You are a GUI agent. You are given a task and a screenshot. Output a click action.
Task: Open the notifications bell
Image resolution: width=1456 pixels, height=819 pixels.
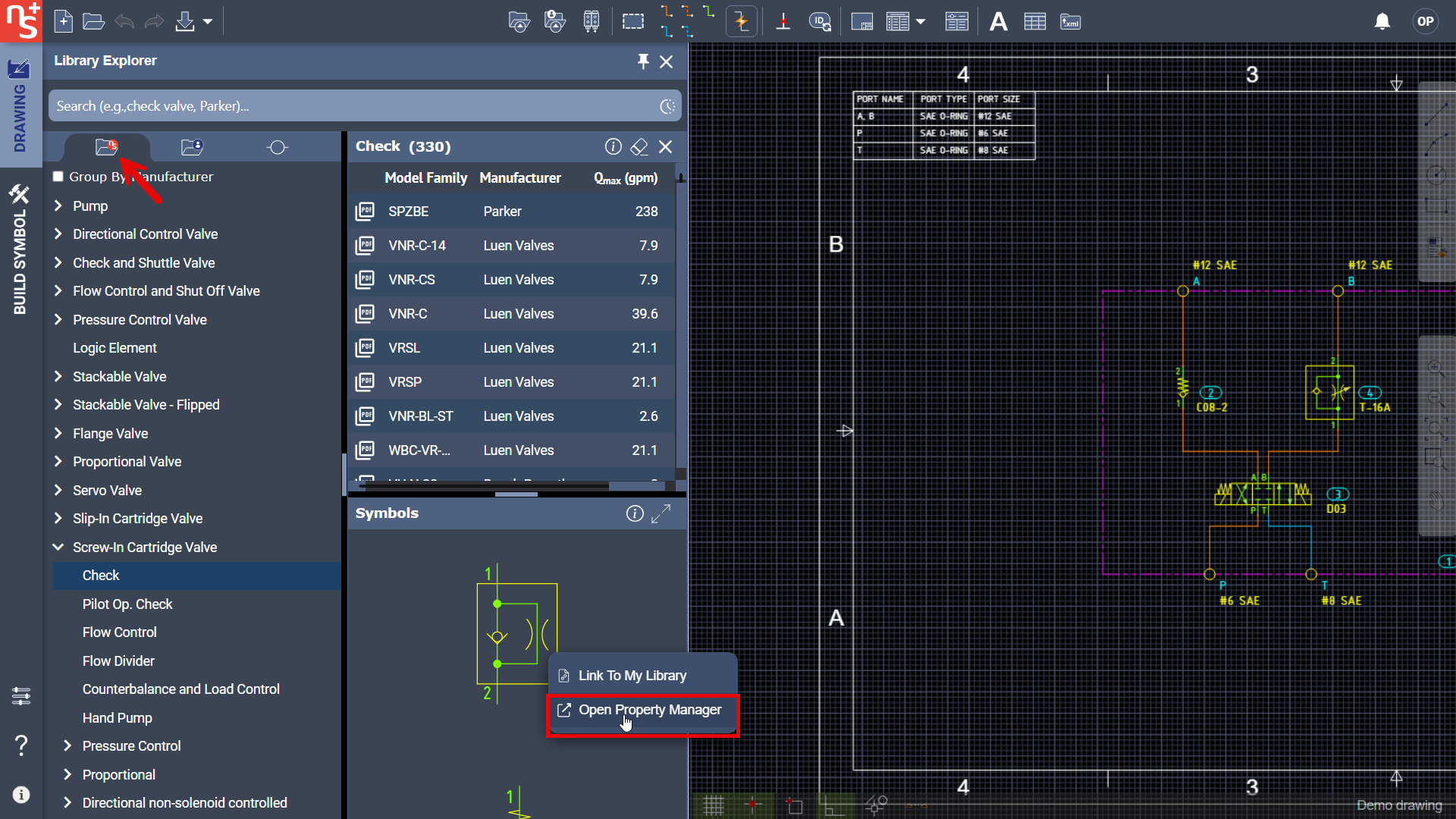pyautogui.click(x=1382, y=21)
